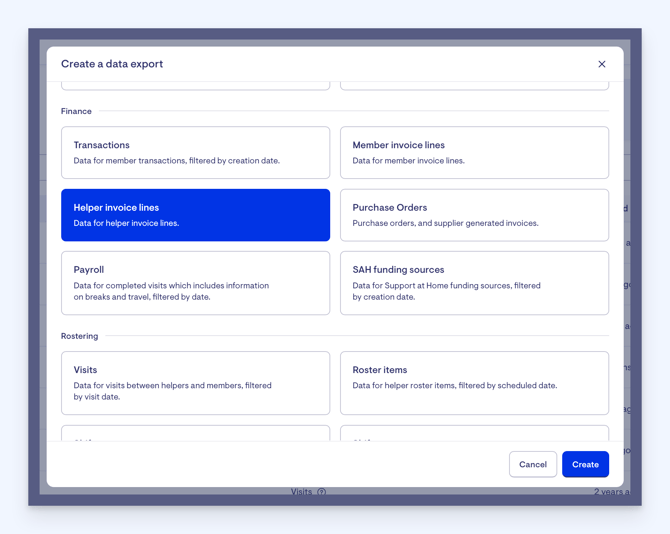Click the blue Create button
The image size is (670, 534).
(x=585, y=464)
